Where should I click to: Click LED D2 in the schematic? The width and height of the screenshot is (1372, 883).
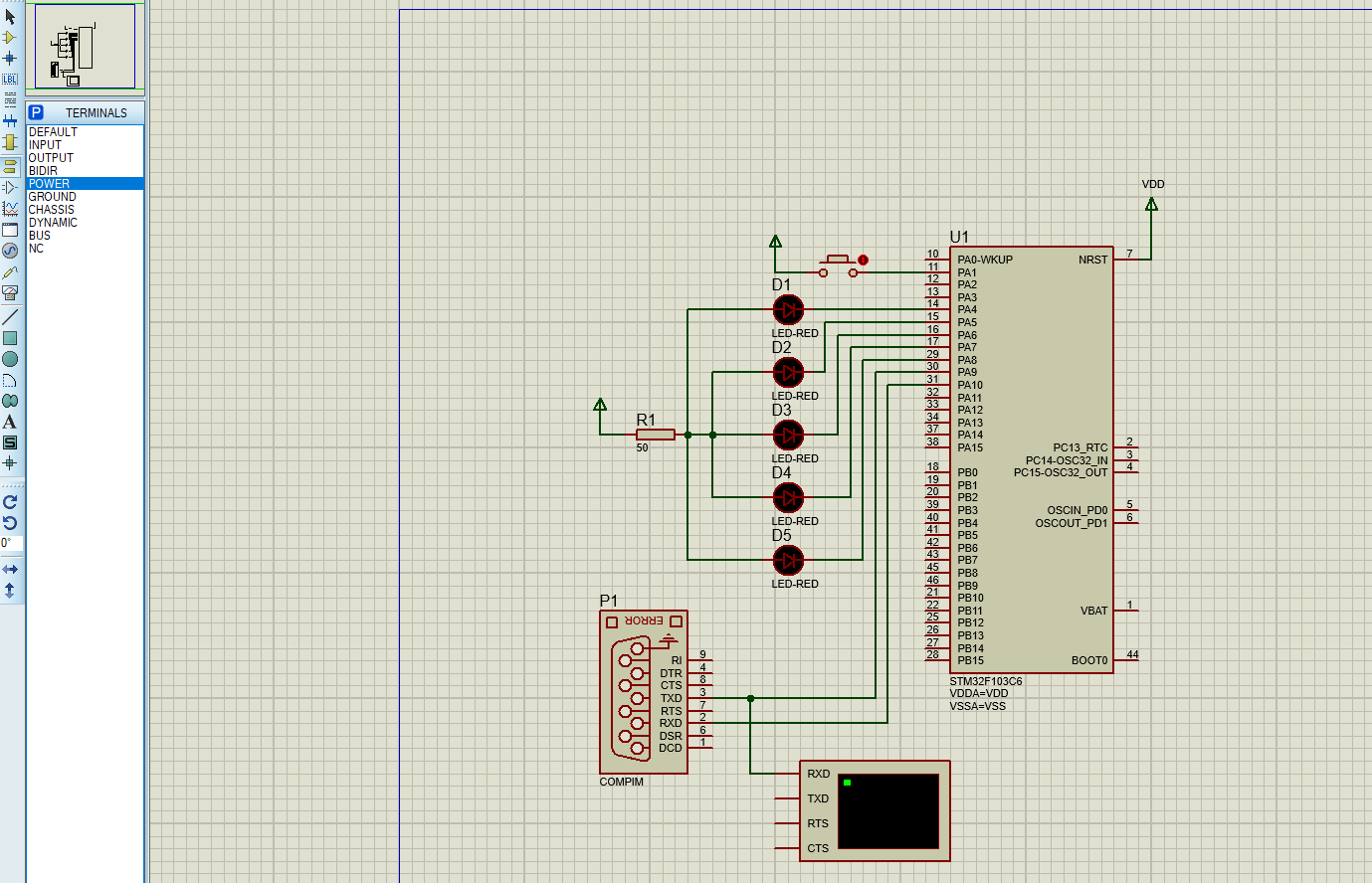coord(788,372)
